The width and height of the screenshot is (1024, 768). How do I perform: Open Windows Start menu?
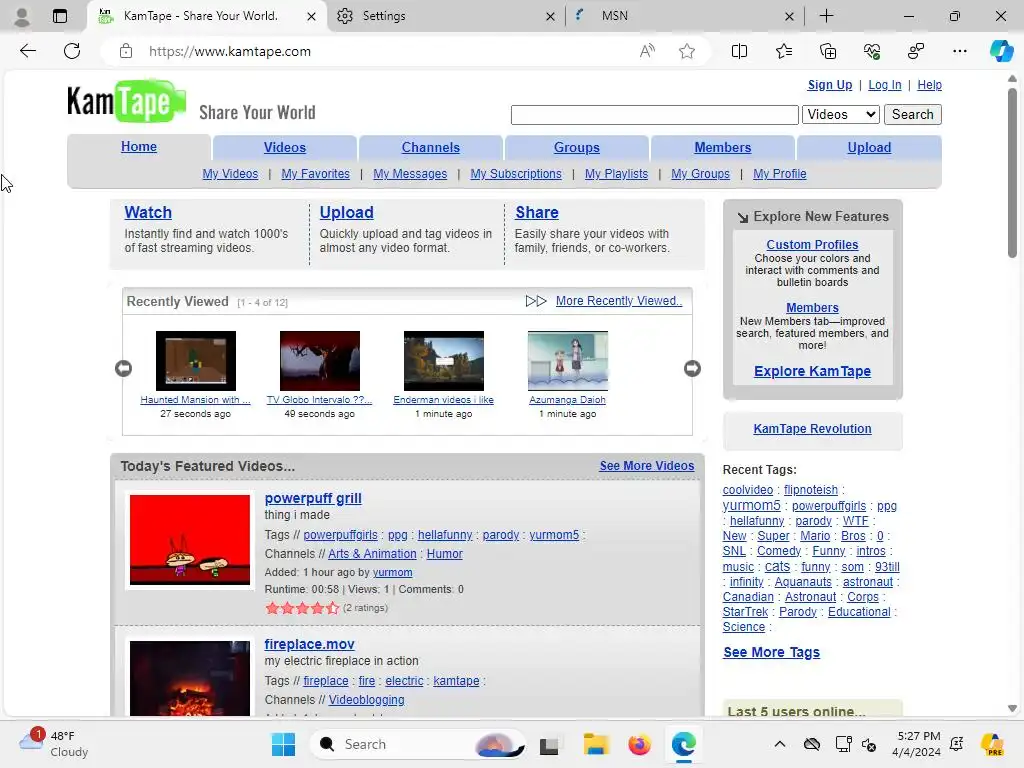click(283, 744)
